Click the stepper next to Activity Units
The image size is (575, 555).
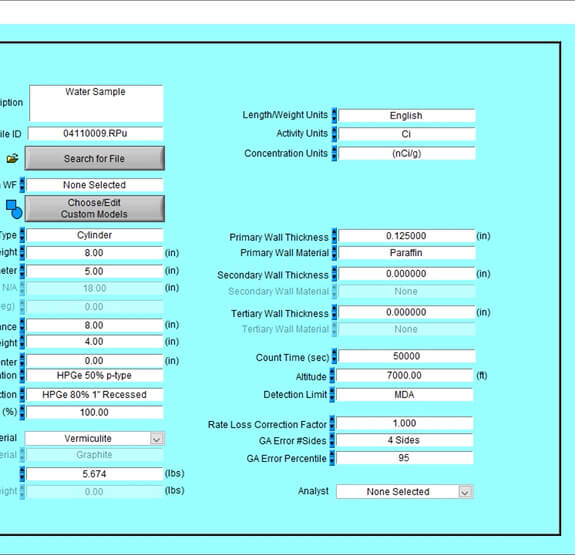(x=334, y=134)
